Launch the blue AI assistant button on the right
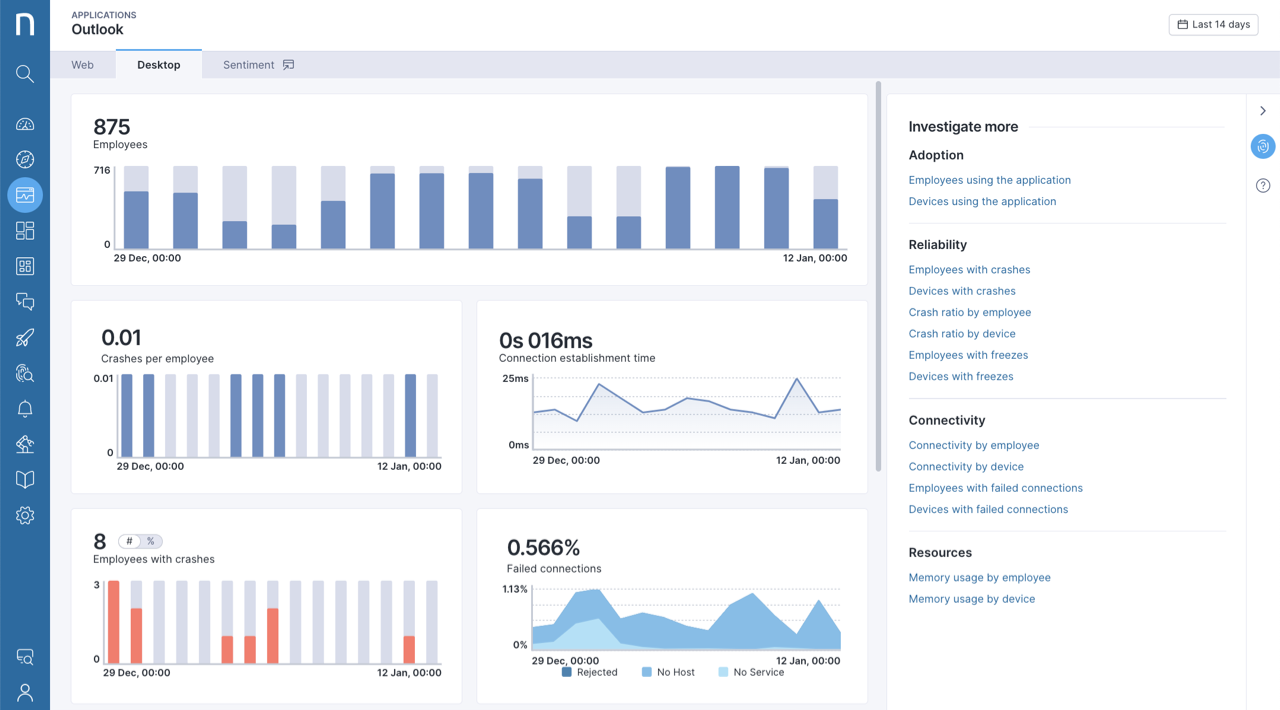The height and width of the screenshot is (710, 1280). [x=1262, y=146]
